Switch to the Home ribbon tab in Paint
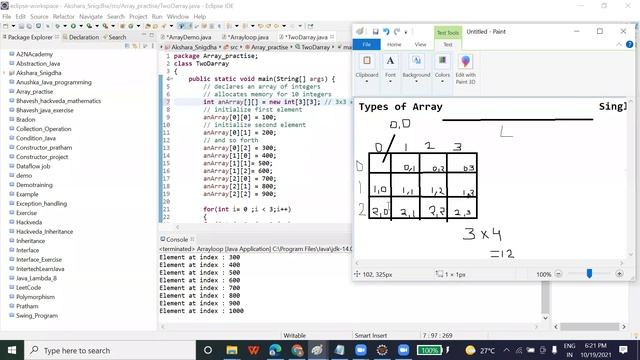The image size is (640, 360). coord(394,44)
